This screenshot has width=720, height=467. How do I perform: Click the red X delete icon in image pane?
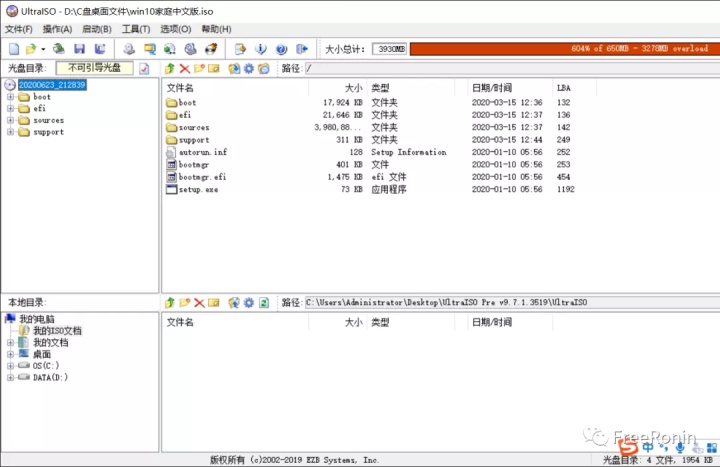point(185,69)
